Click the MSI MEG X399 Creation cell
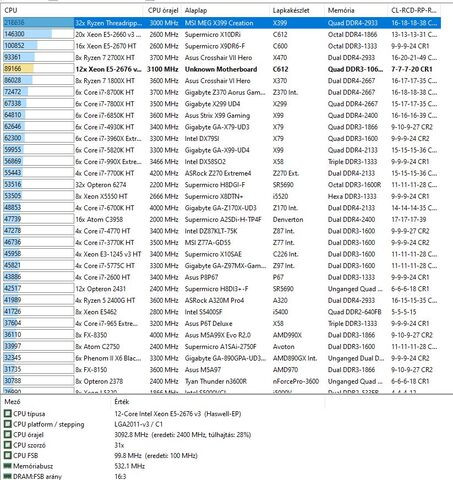This screenshot has width=453, height=480. click(x=219, y=23)
